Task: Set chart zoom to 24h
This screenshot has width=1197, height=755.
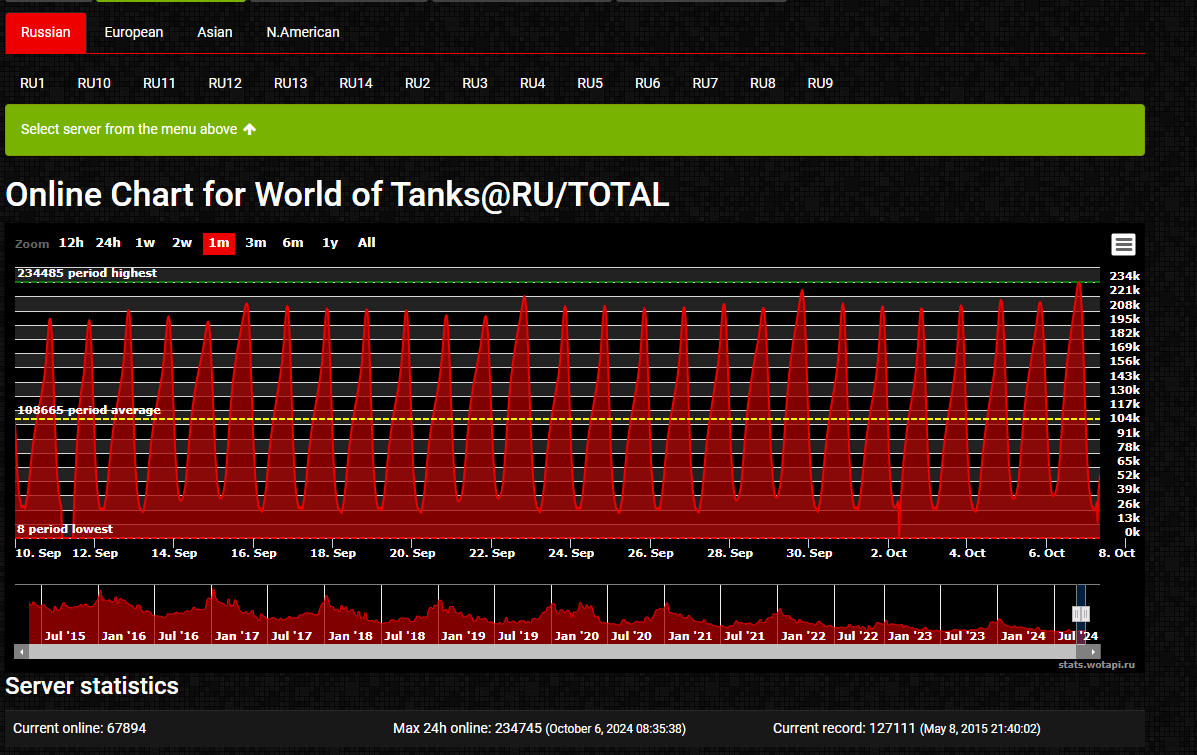Action: (108, 243)
